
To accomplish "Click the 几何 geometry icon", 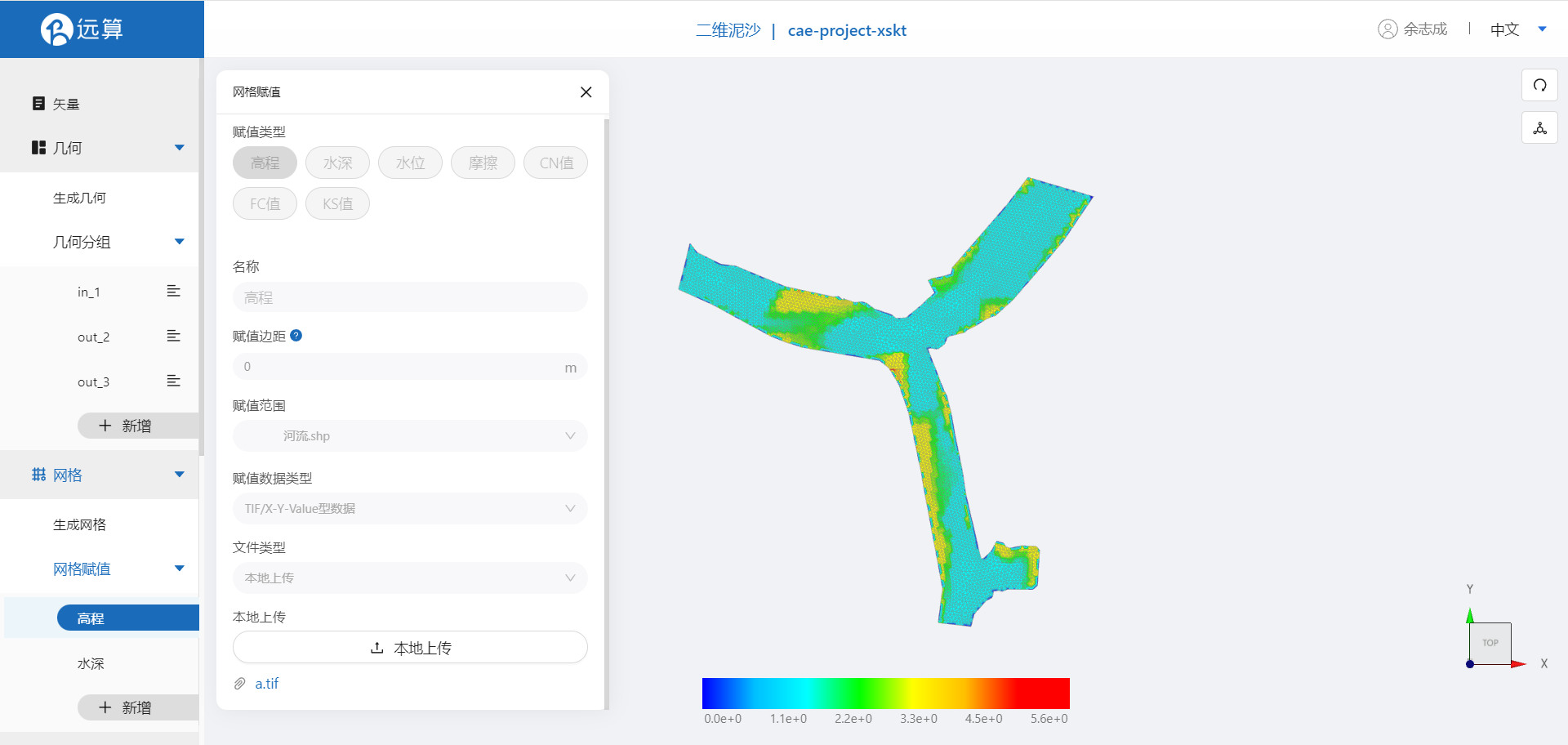I will [x=38, y=148].
